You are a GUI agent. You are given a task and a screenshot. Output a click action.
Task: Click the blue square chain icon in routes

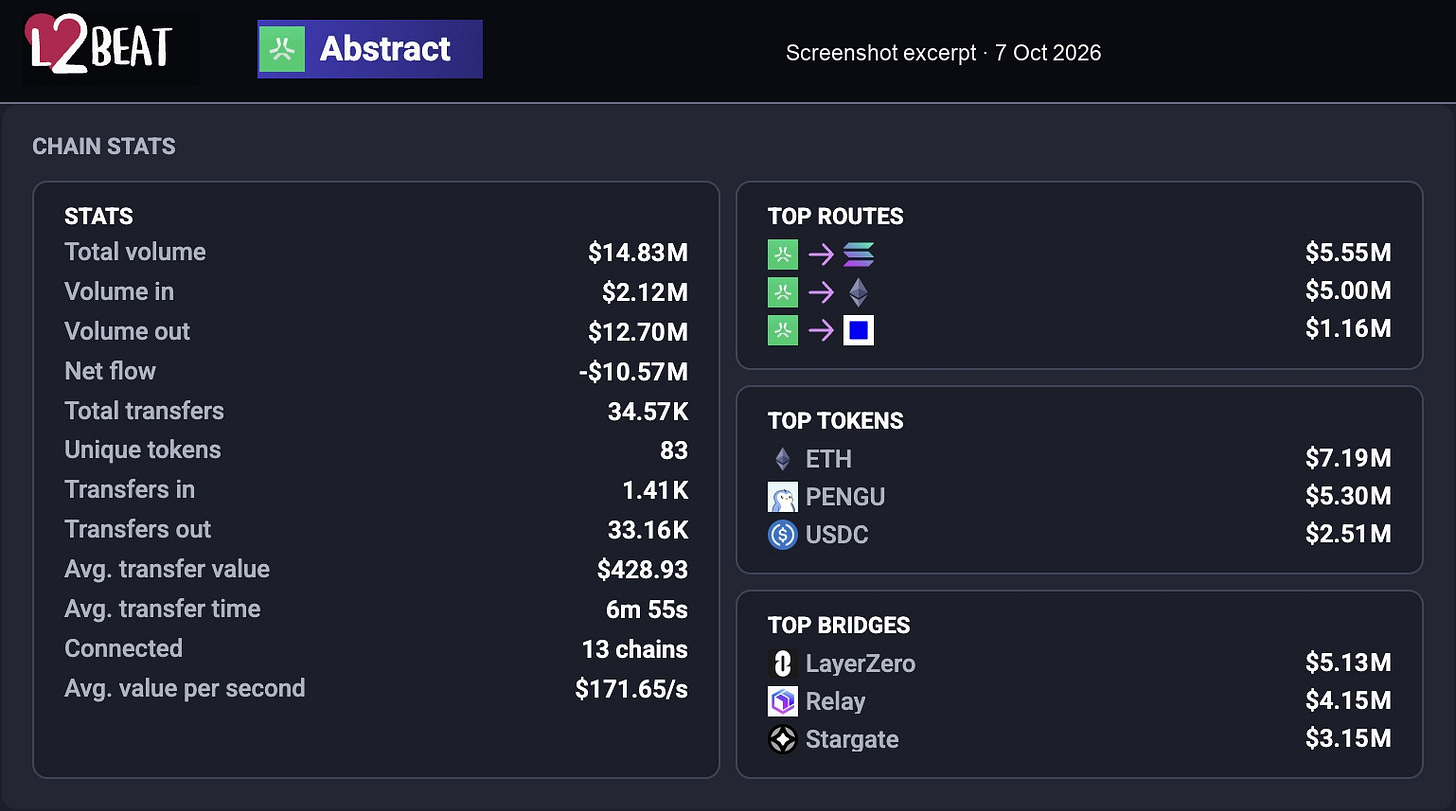(x=859, y=330)
